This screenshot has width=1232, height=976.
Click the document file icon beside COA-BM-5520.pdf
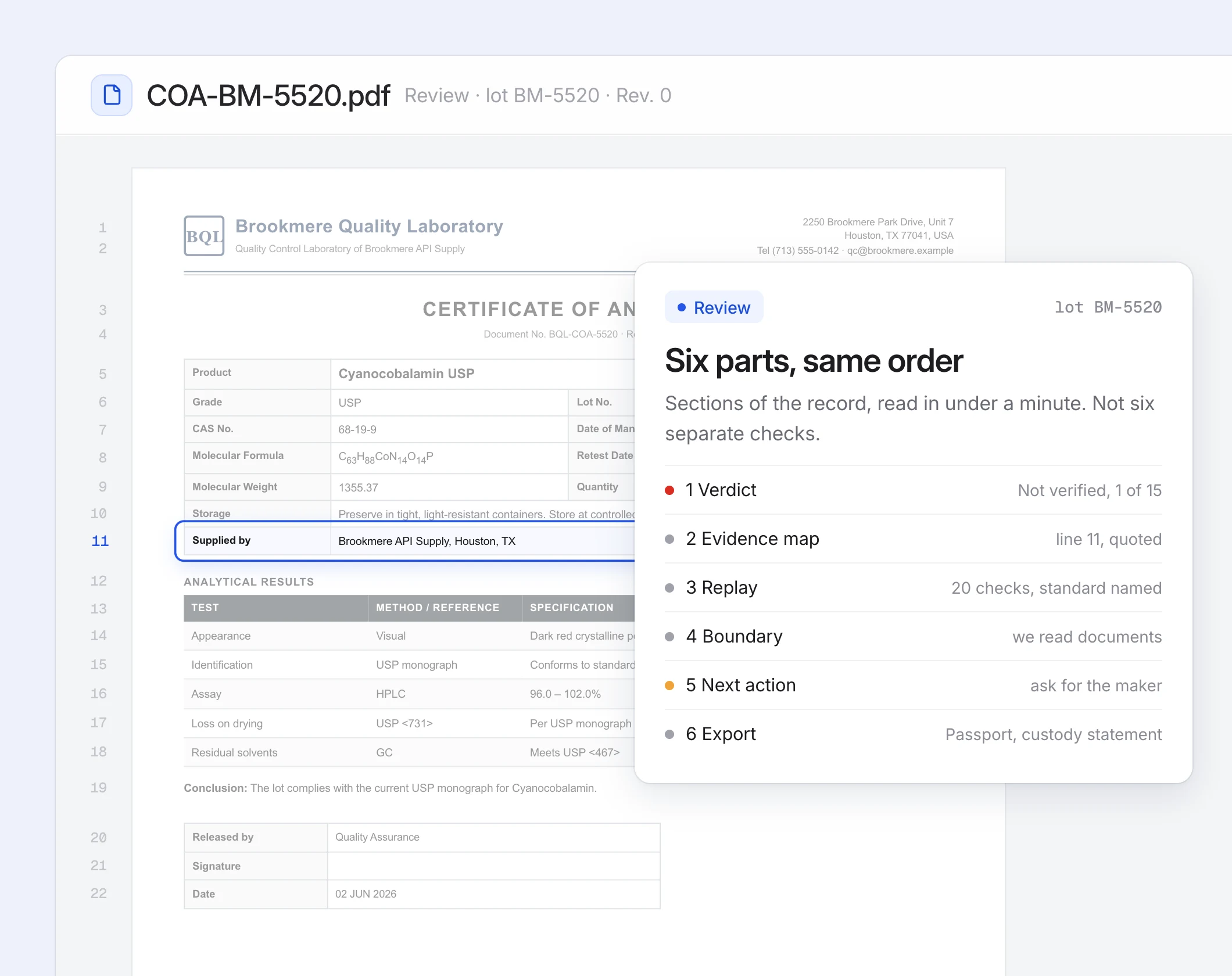pos(112,95)
